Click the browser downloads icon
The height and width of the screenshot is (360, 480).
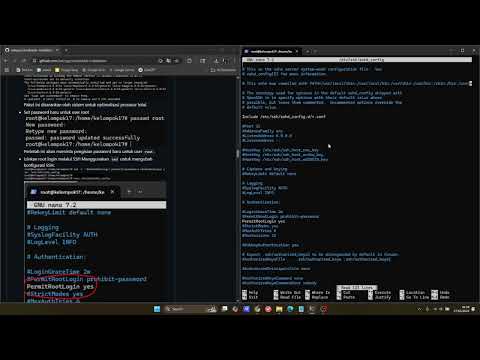(x=216, y=61)
